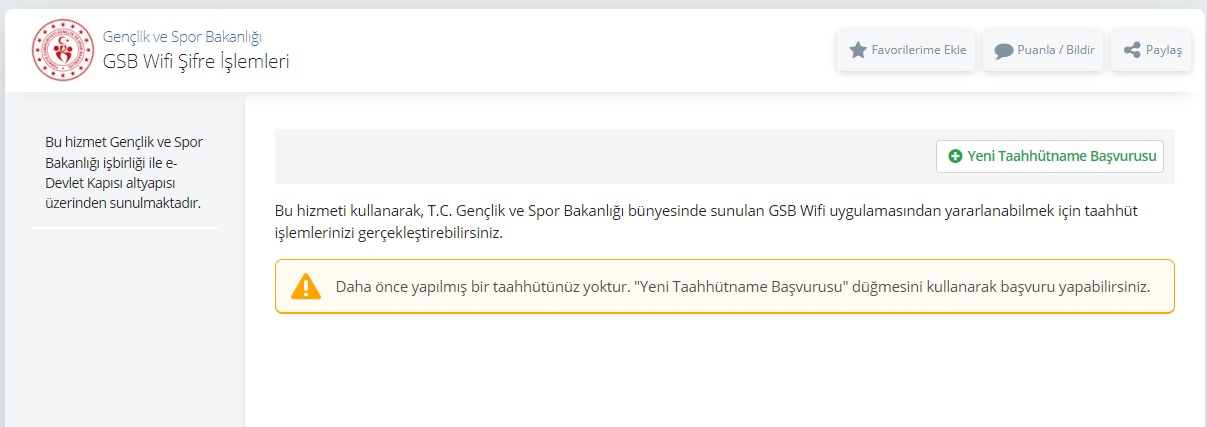Open Puanla / Bildir button
This screenshot has width=1207, height=427.
tap(1043, 50)
